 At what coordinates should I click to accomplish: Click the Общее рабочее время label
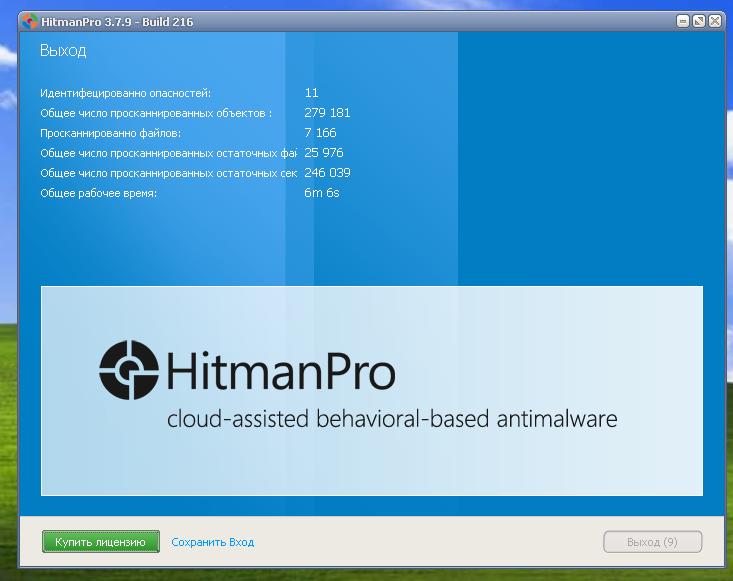point(98,193)
